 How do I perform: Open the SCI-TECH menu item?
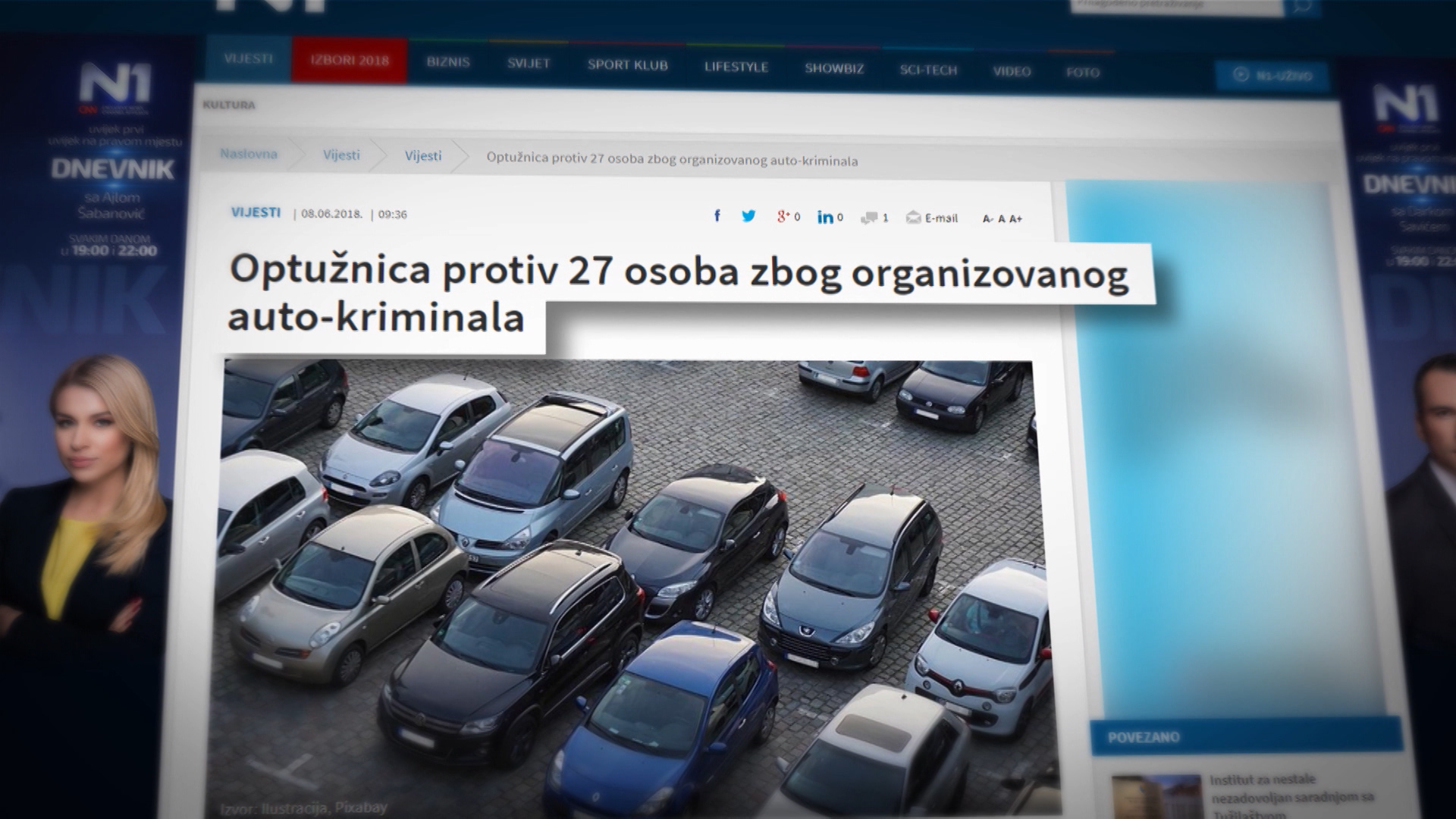coord(928,70)
